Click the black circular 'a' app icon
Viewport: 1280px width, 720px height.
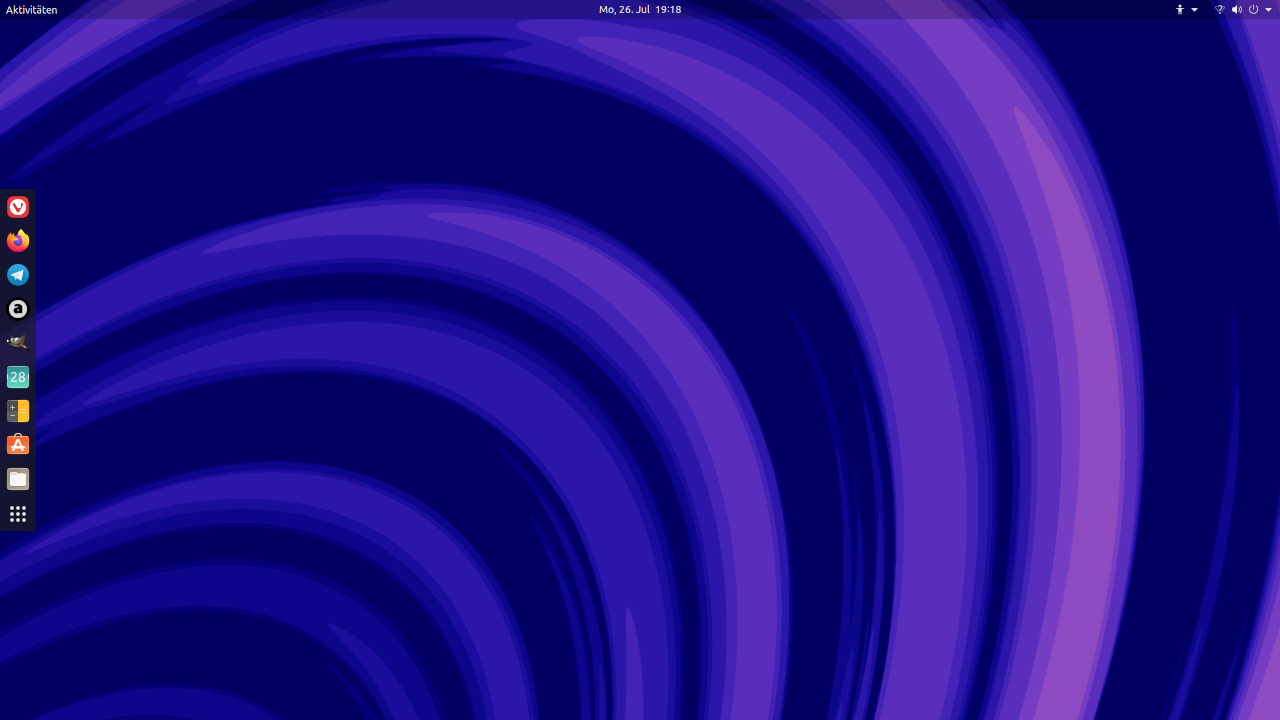[18, 309]
